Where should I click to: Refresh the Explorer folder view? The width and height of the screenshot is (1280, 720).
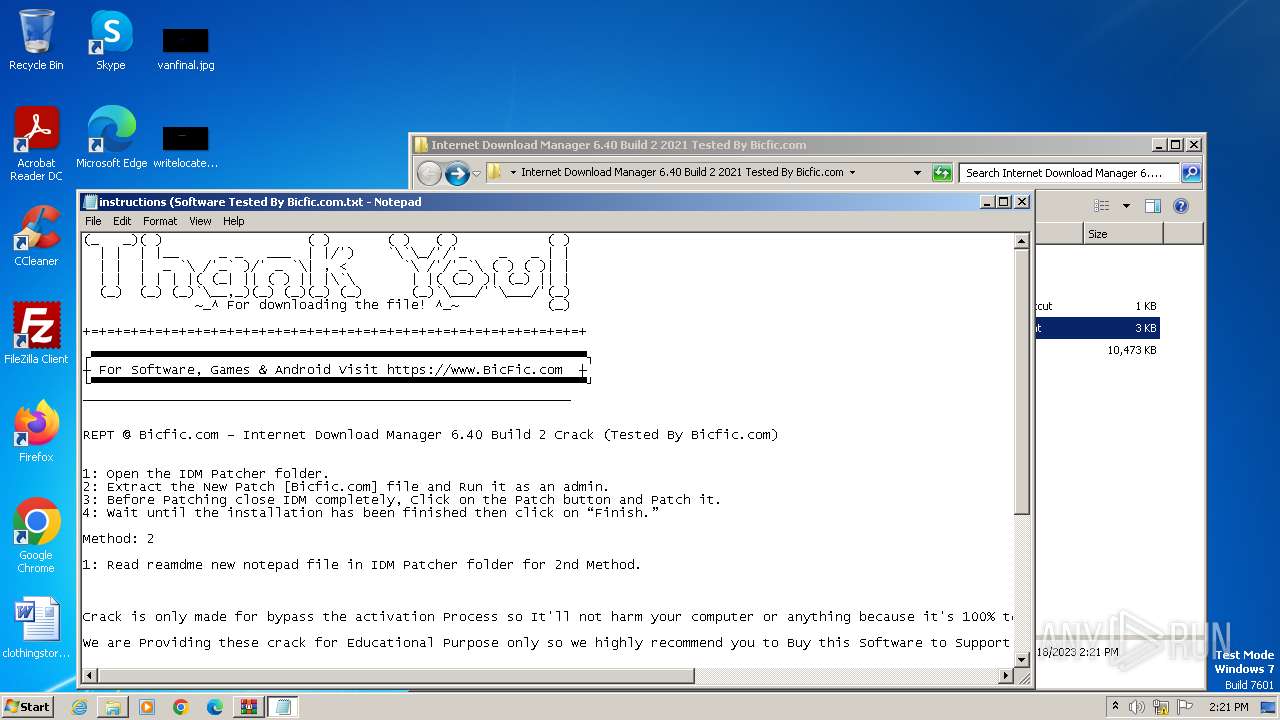(941, 172)
